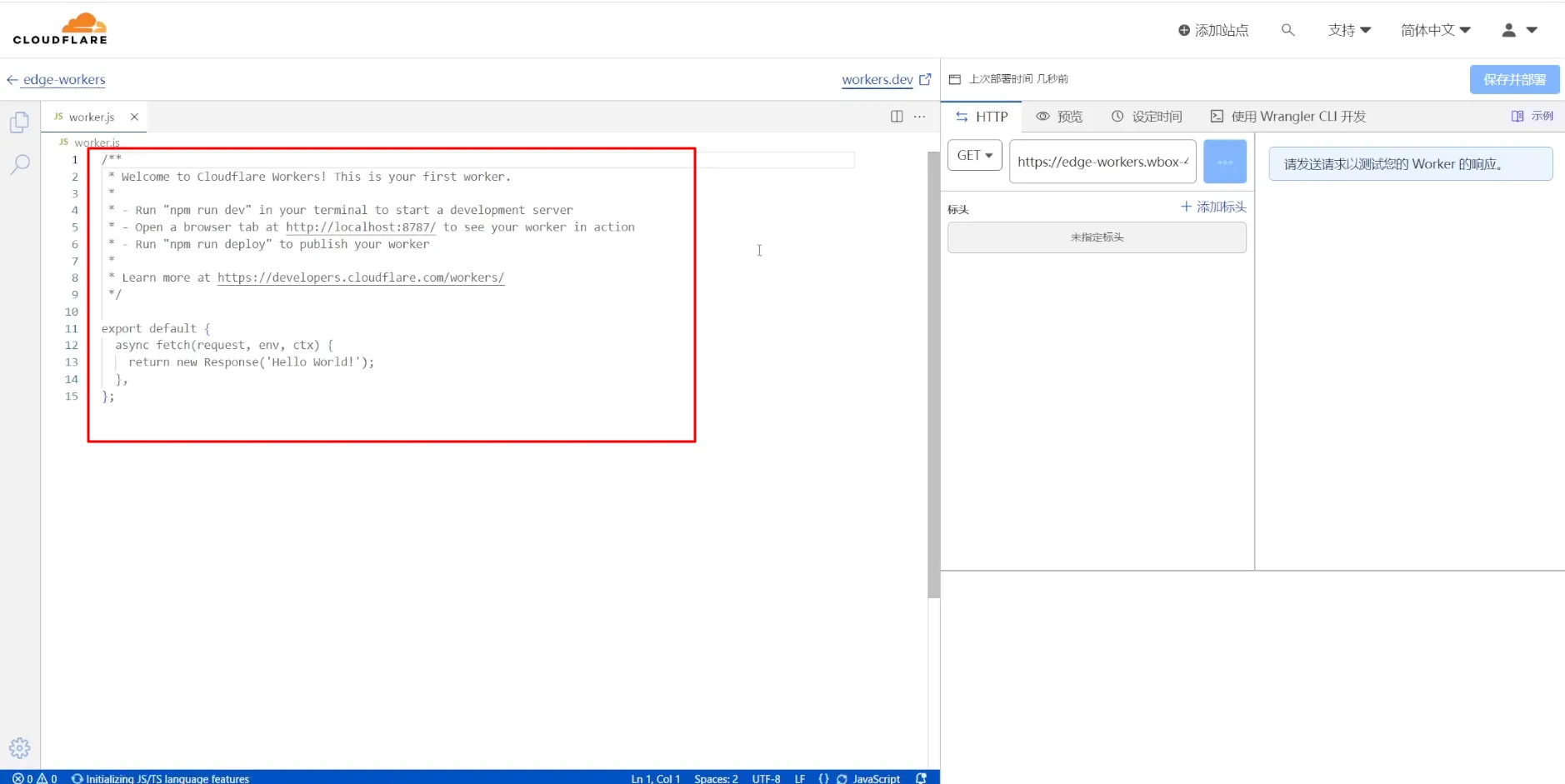1565x784 pixels.
Task: Open editor More Actions menu
Action: [x=919, y=117]
